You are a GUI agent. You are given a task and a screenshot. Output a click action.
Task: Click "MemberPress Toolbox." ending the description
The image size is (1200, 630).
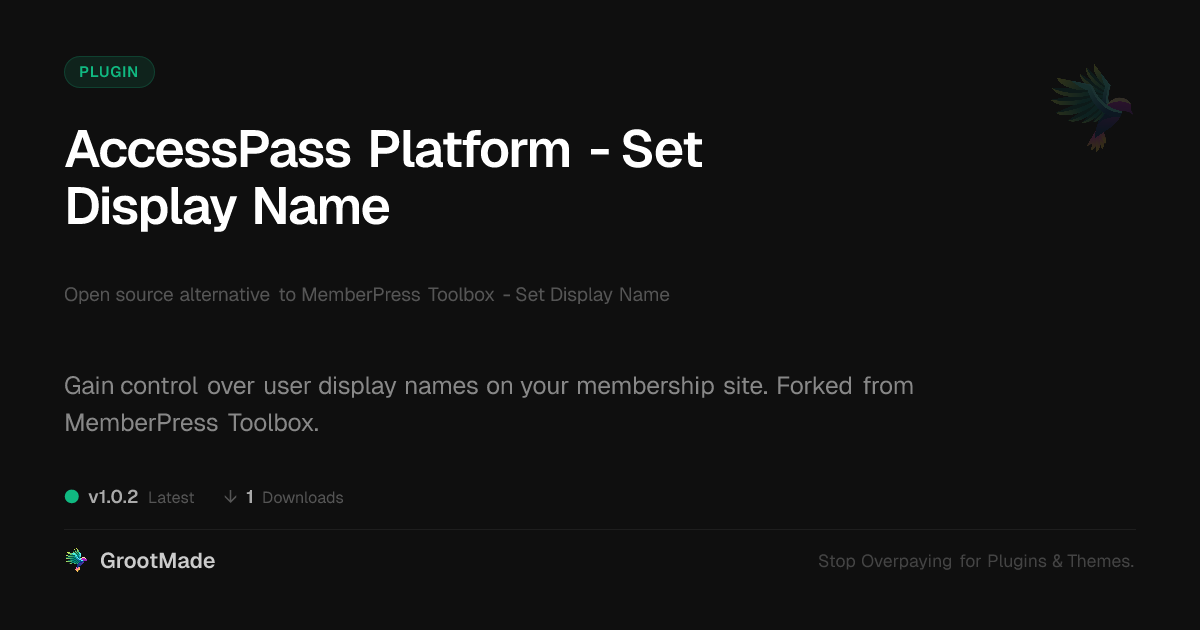point(191,422)
